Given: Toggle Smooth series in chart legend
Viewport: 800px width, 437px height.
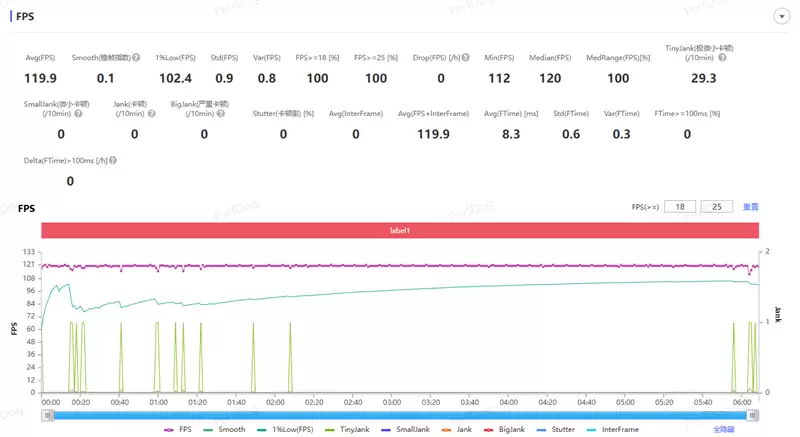Looking at the screenshot, I should click(224, 429).
